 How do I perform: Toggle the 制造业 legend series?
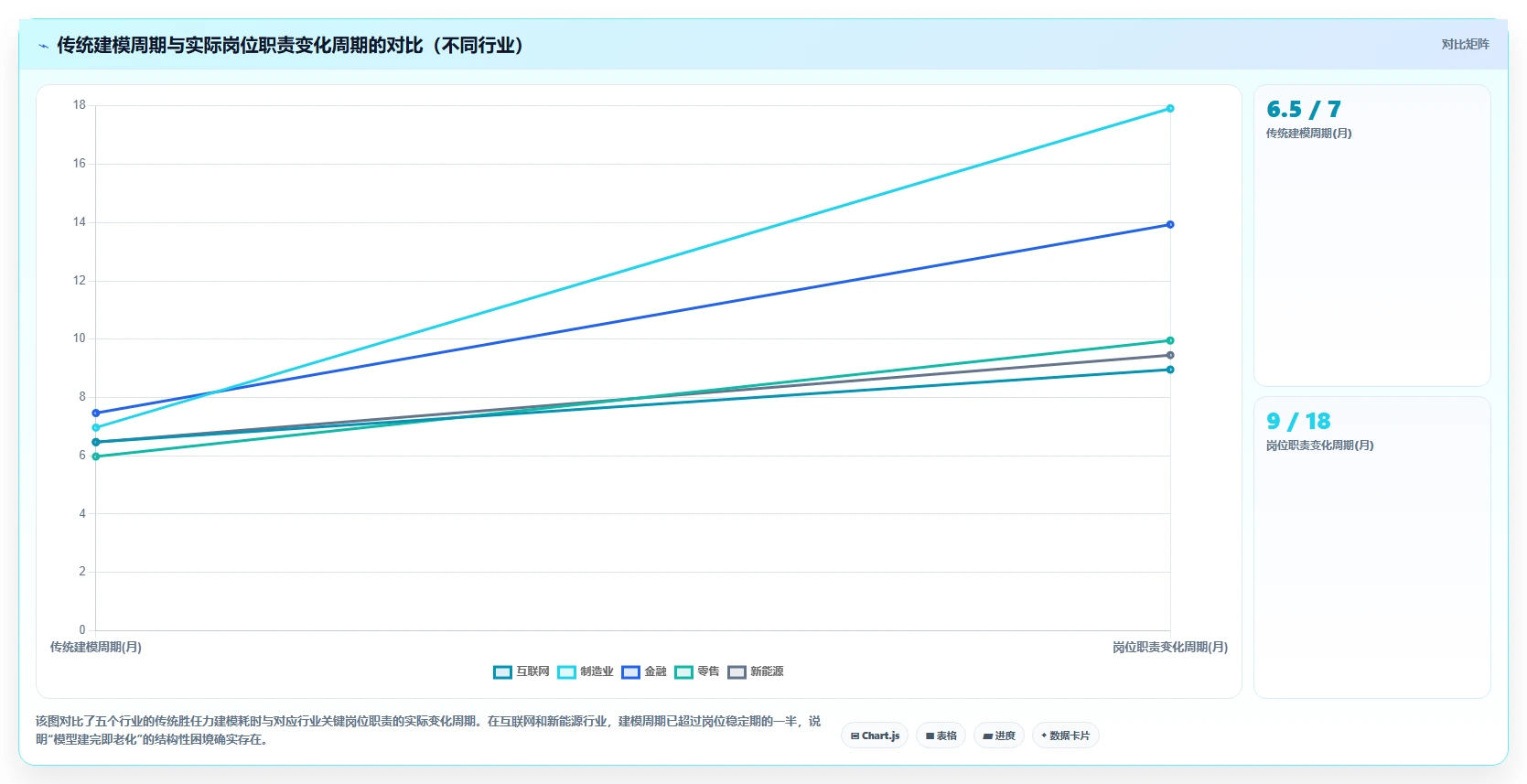[586, 671]
